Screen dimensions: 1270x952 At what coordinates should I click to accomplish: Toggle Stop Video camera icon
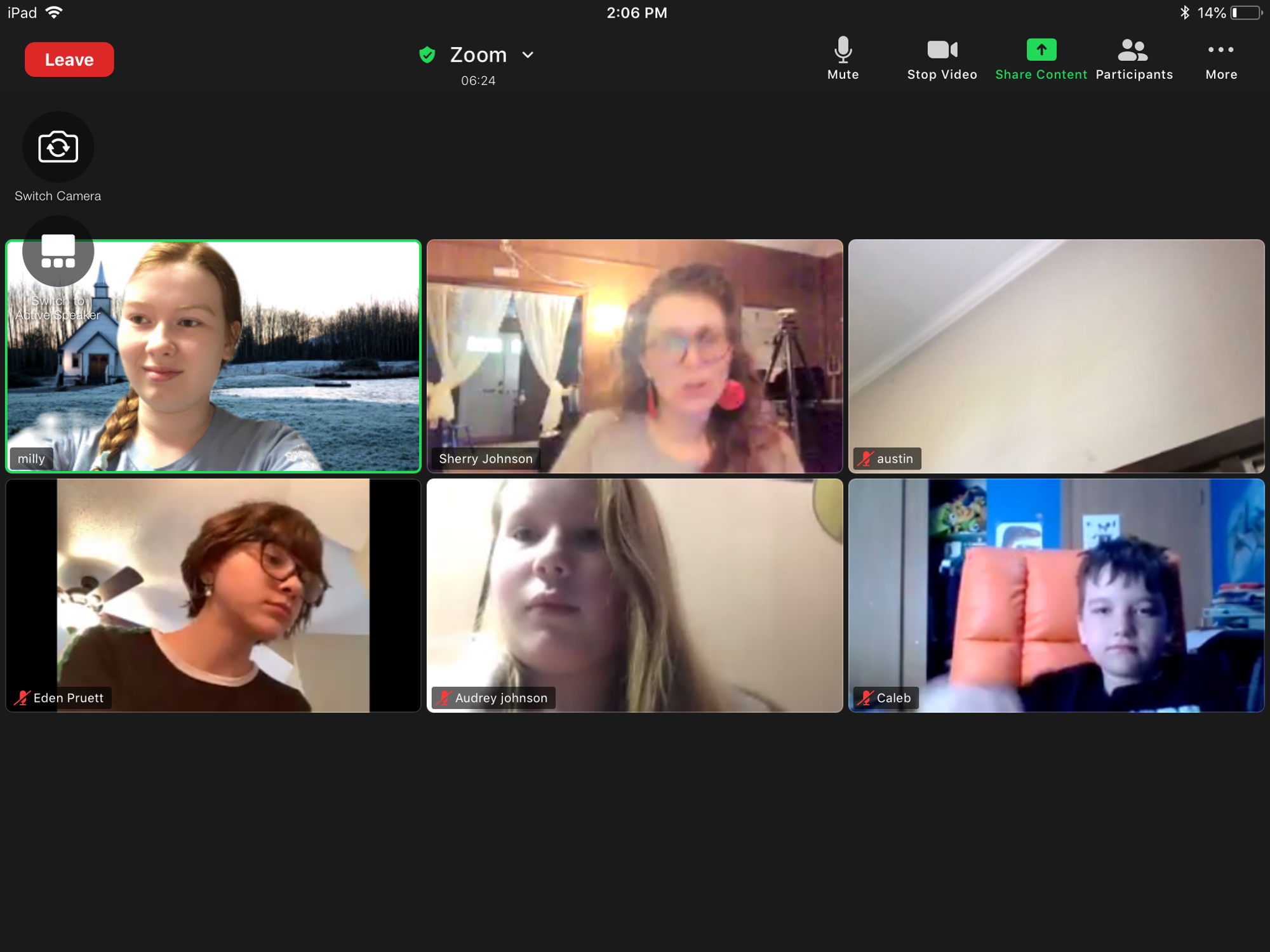942,50
